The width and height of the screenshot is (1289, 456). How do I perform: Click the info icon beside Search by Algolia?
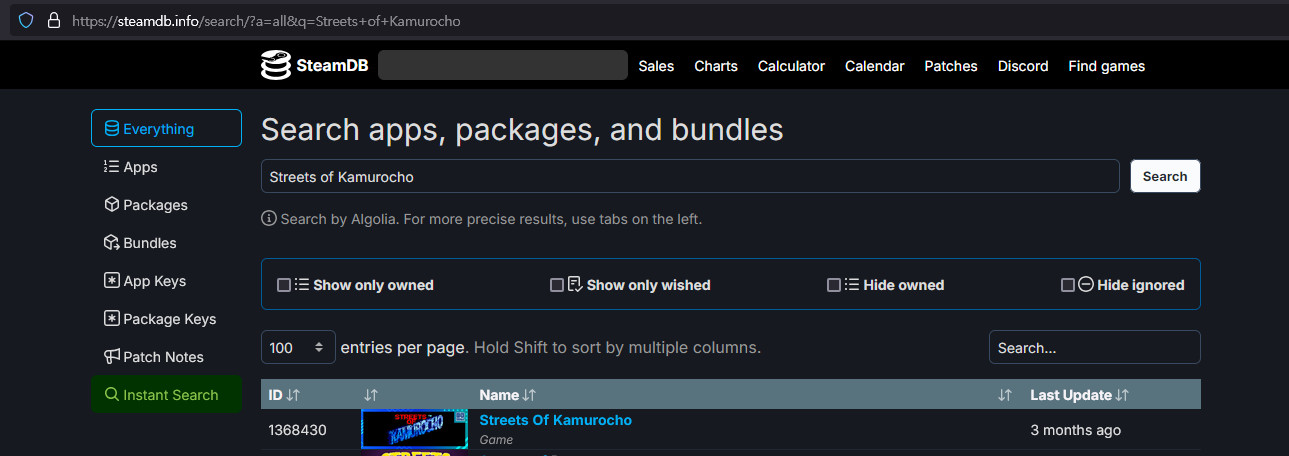(x=268, y=218)
